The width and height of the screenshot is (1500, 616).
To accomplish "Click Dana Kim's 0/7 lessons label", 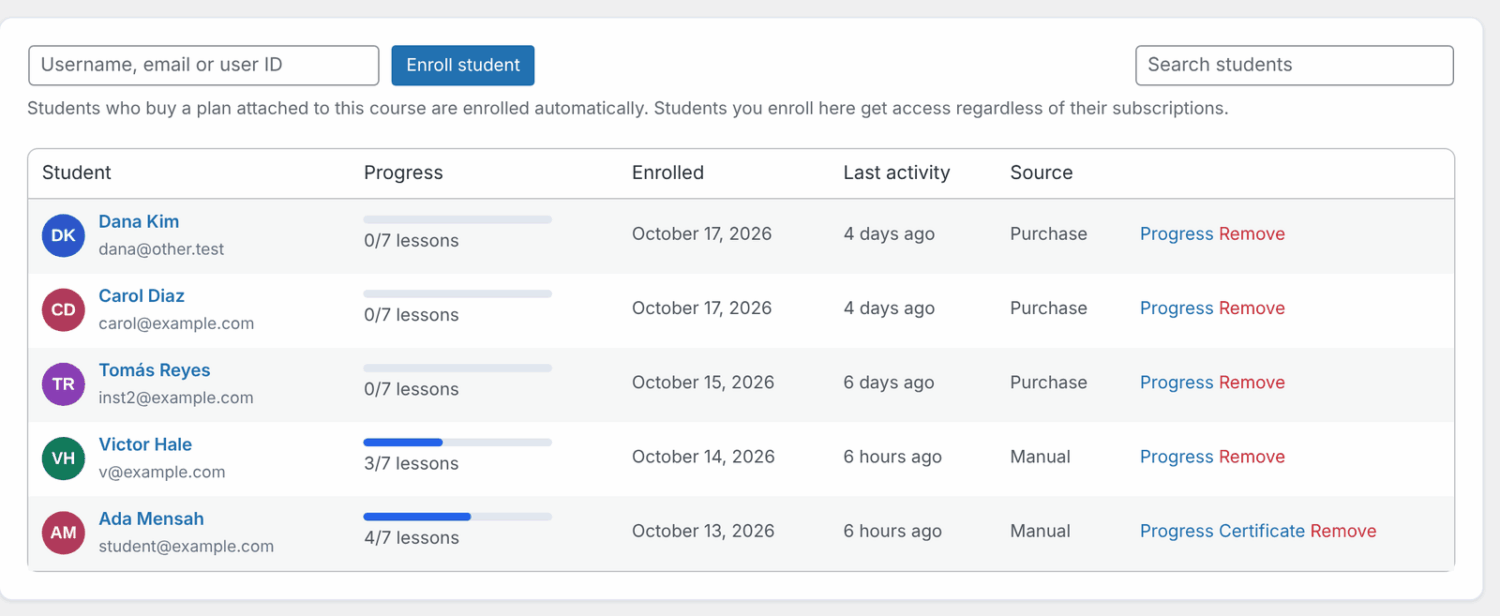I will coord(411,241).
